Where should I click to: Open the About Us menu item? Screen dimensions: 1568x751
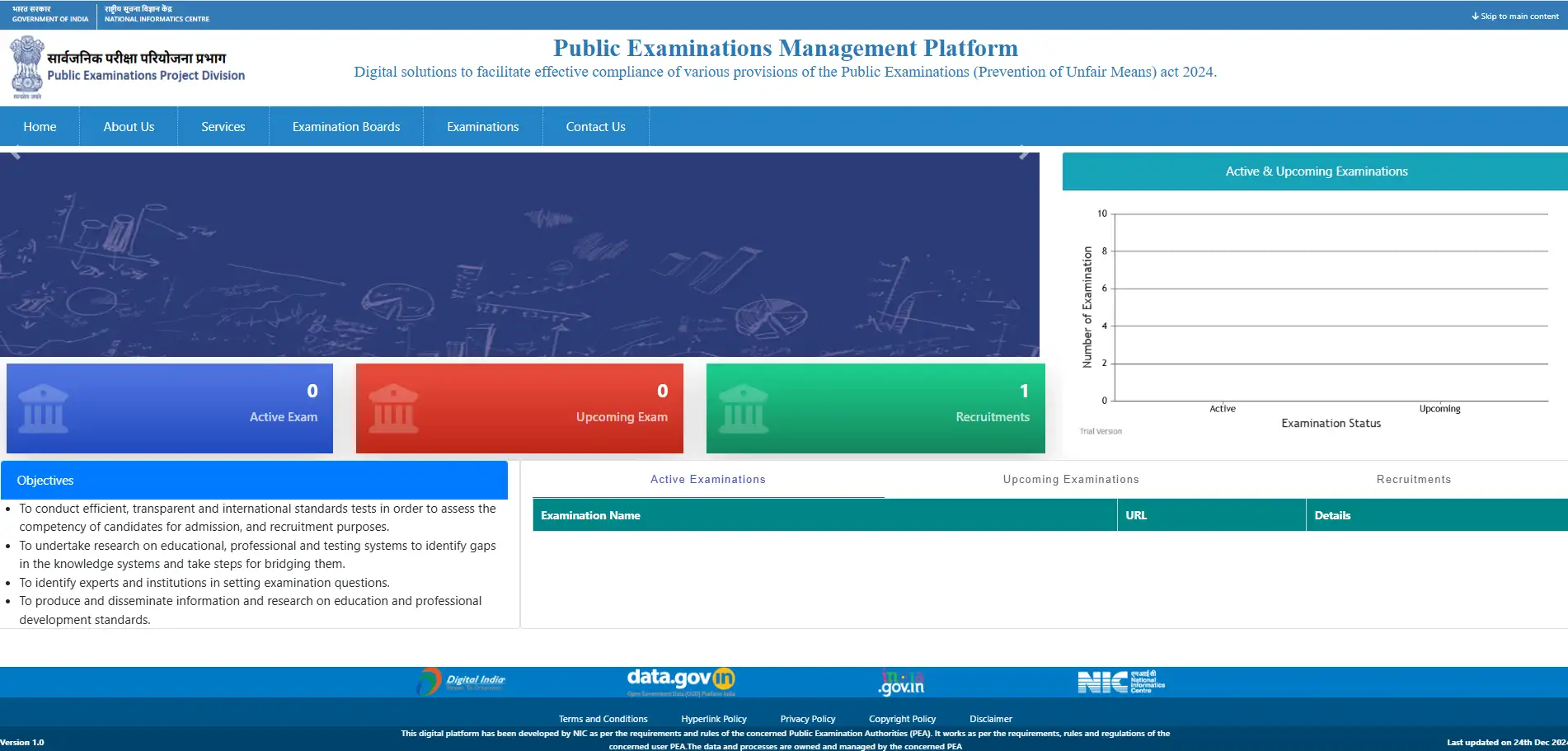coord(129,127)
